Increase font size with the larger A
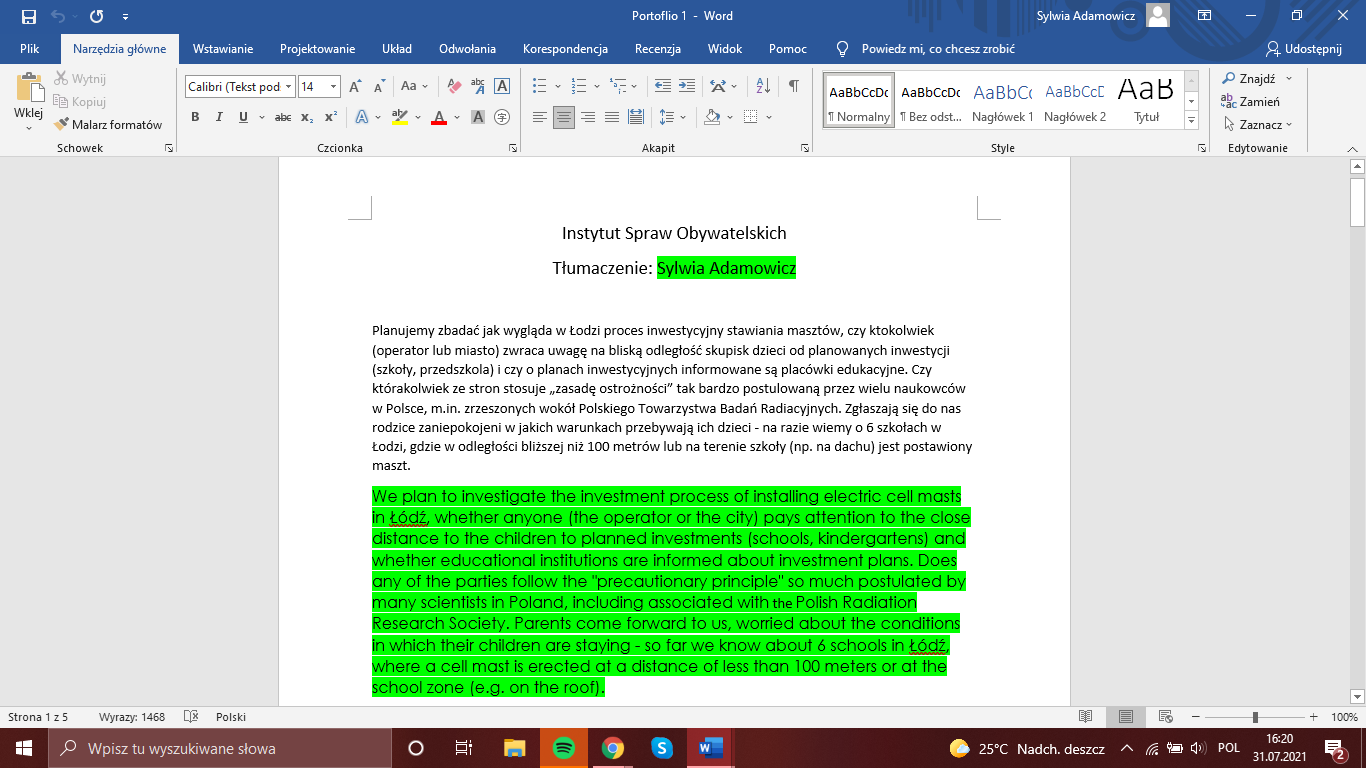 pos(355,86)
